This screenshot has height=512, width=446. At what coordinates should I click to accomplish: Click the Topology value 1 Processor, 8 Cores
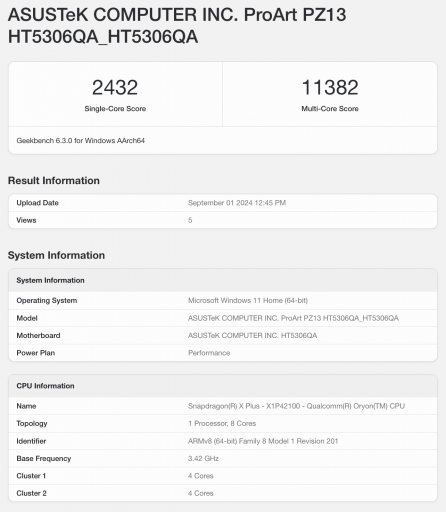(x=222, y=423)
